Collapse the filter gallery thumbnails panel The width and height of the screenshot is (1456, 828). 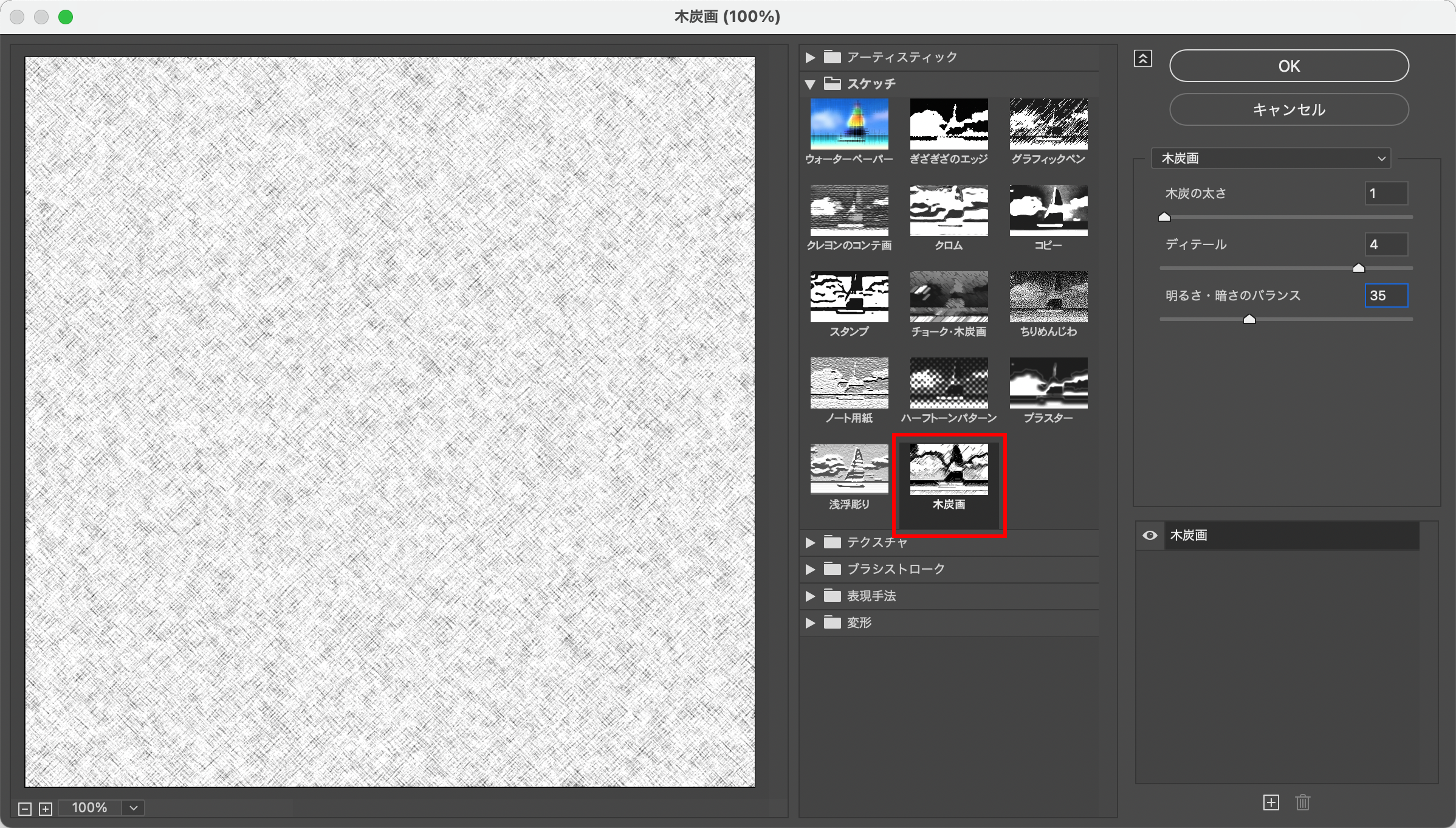pyautogui.click(x=1142, y=59)
